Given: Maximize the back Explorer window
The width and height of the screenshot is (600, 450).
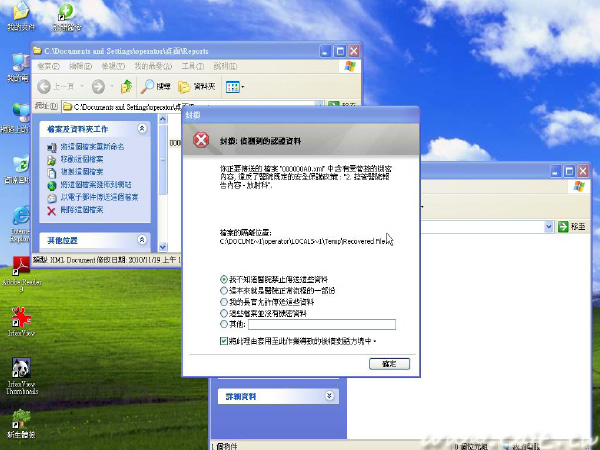Looking at the screenshot, I should click(569, 171).
